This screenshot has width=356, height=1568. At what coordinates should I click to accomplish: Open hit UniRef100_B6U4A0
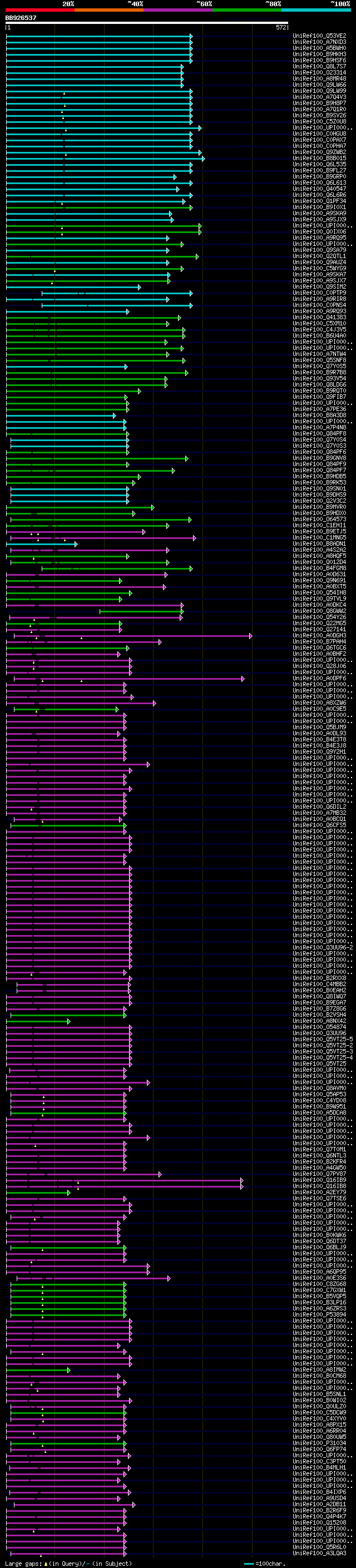pyautogui.click(x=319, y=335)
